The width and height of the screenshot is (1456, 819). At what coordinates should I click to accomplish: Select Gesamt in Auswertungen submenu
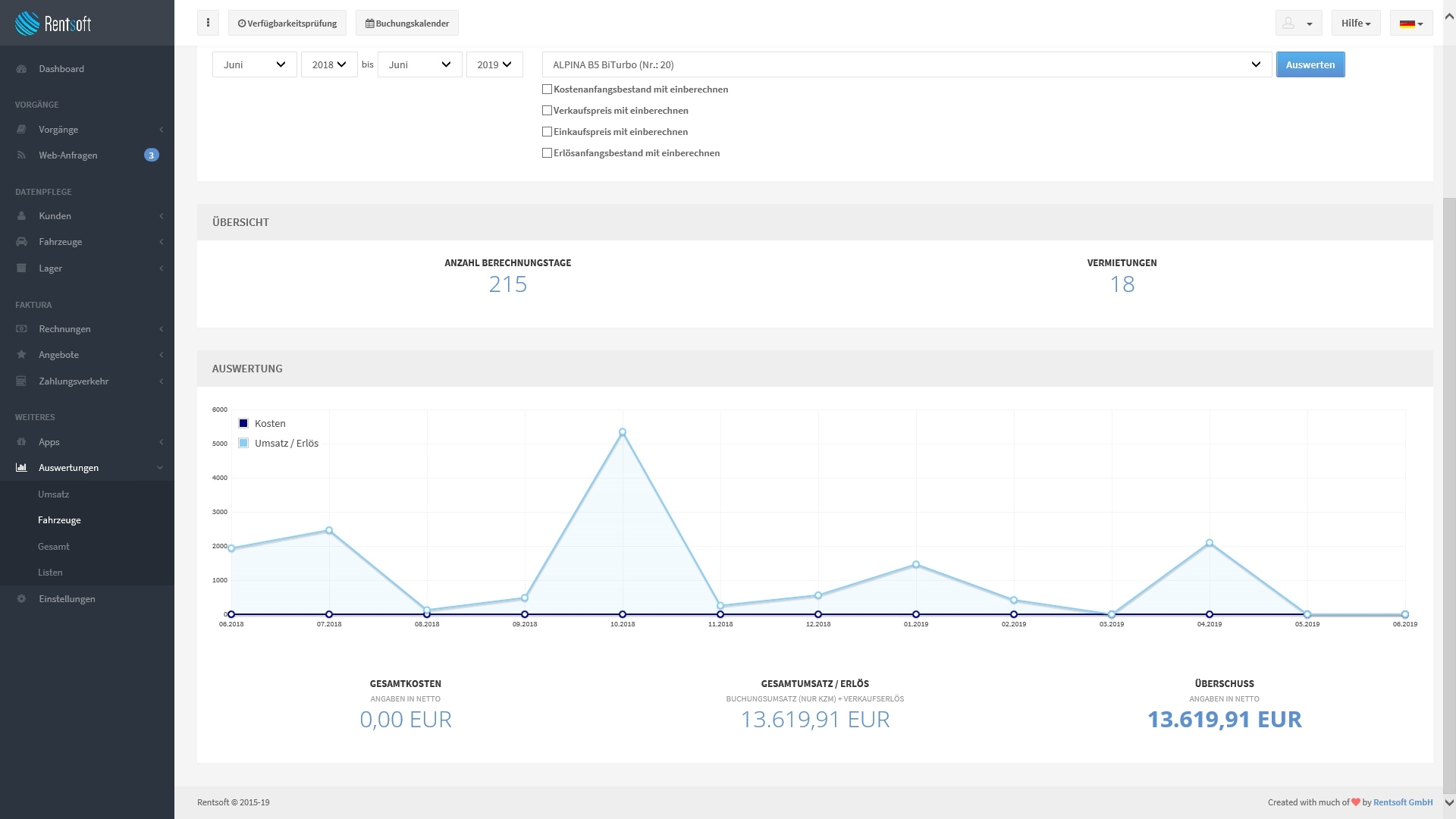tap(53, 547)
